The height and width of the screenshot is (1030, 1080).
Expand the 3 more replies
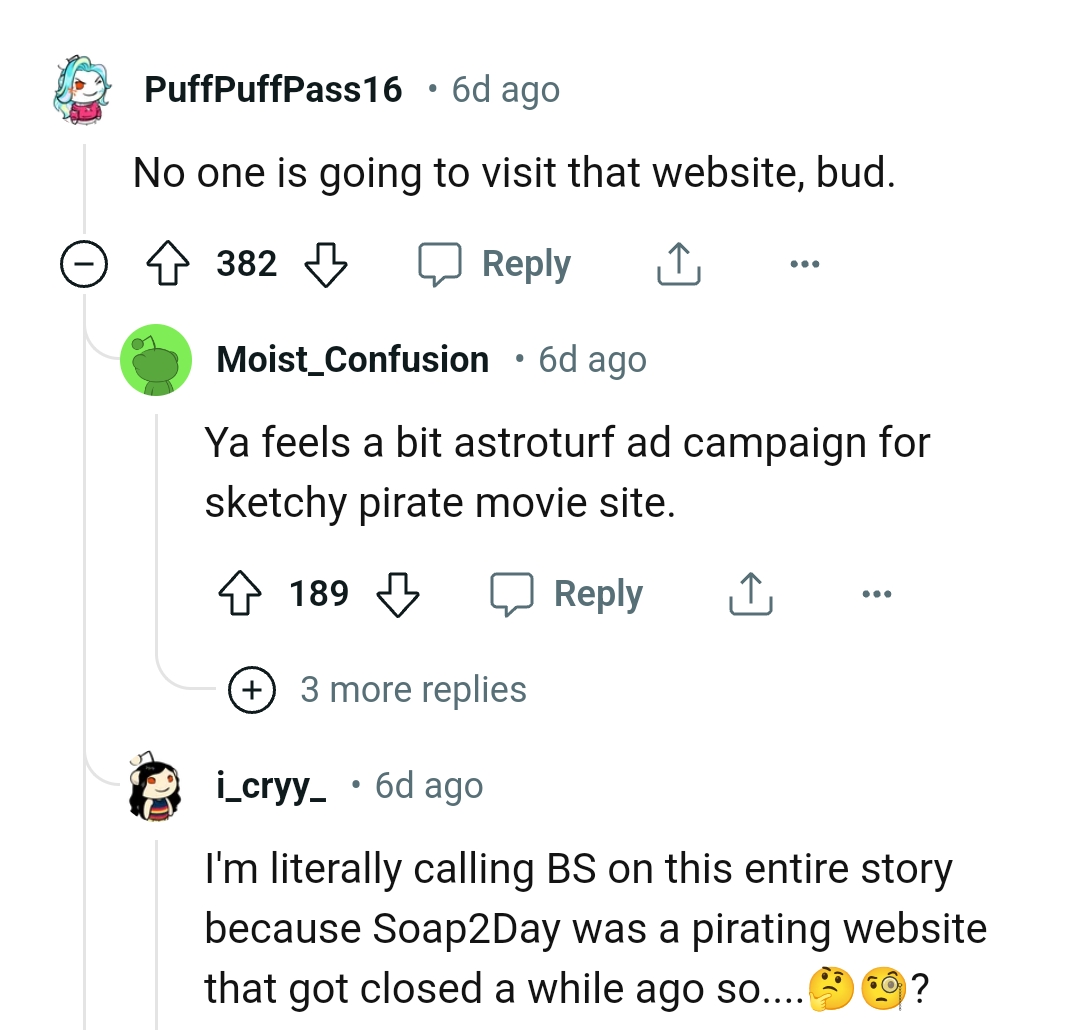click(252, 689)
